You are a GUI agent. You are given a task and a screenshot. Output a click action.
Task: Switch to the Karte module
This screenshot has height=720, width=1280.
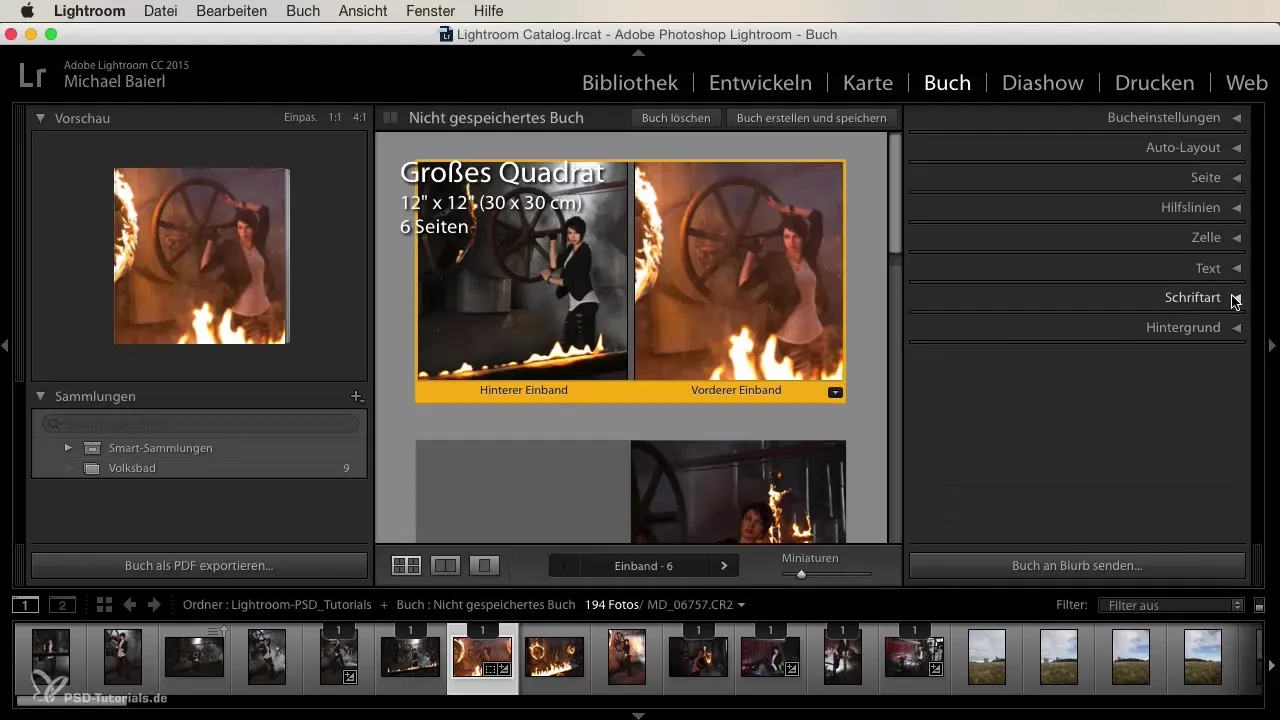pos(868,83)
